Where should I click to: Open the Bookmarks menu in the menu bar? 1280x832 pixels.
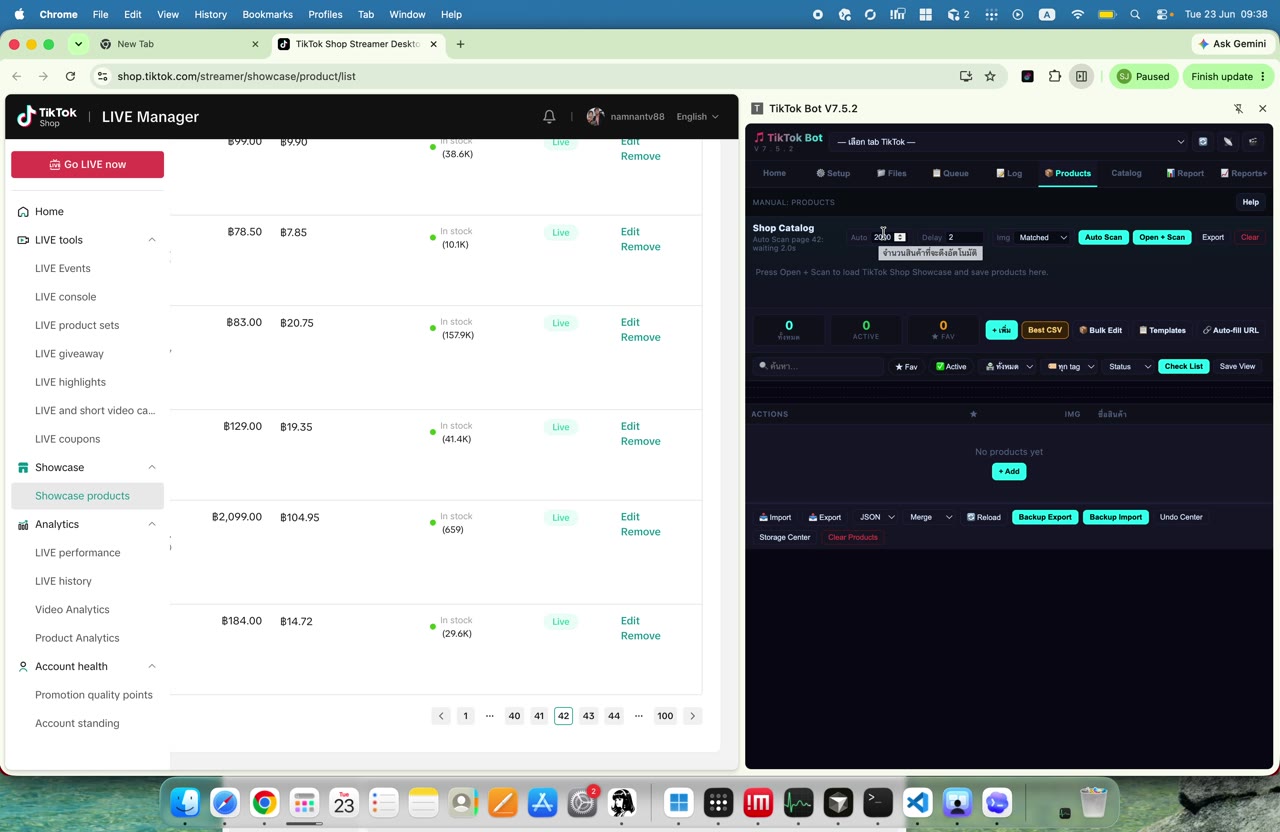267,15
